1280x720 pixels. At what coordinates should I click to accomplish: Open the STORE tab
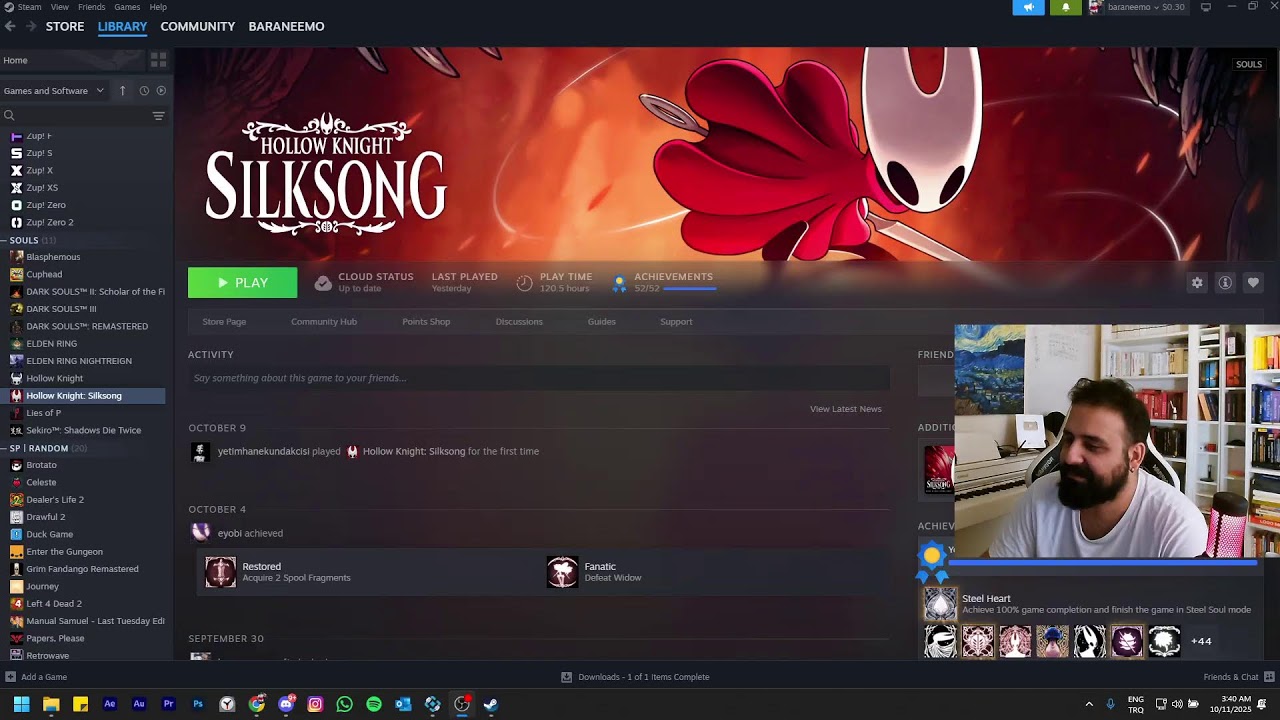pos(65,26)
